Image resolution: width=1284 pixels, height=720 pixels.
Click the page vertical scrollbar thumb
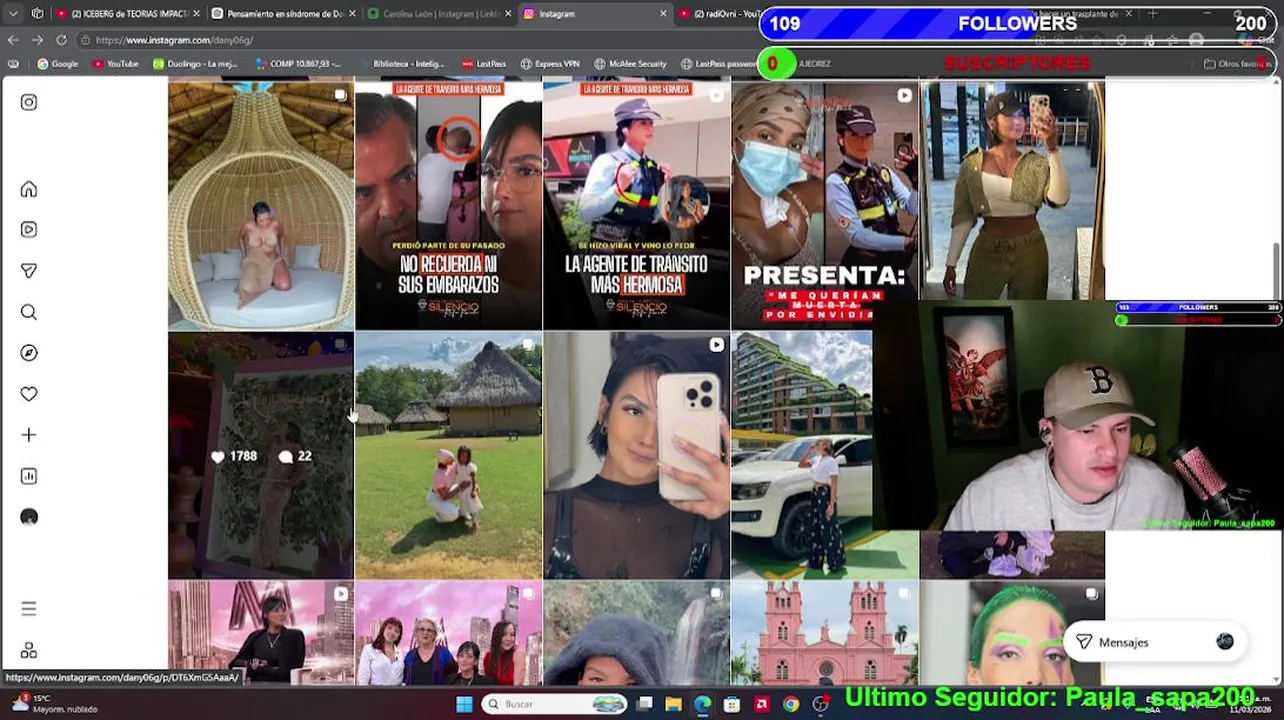coord(1275,269)
